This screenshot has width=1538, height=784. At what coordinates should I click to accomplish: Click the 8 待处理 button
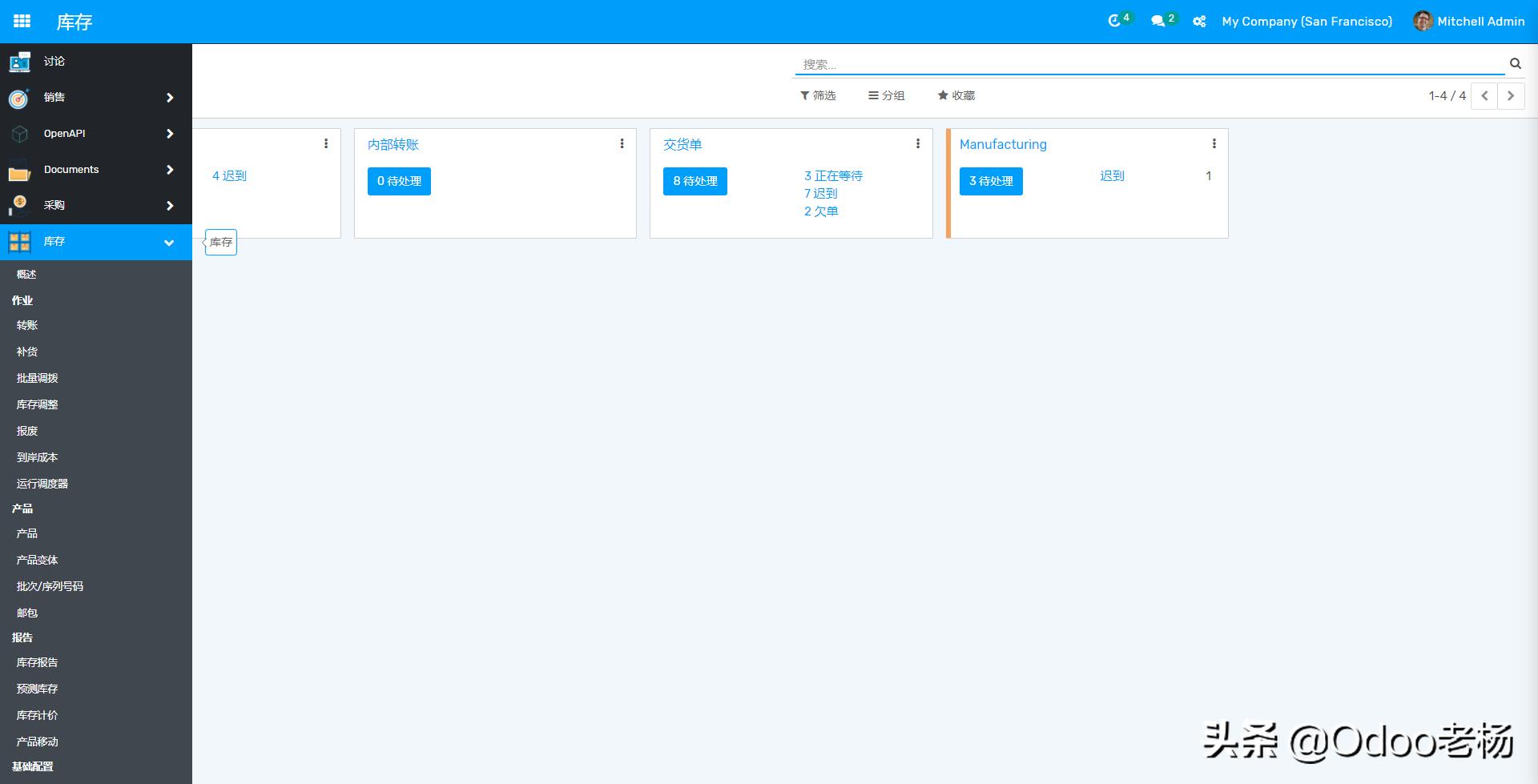click(x=695, y=181)
